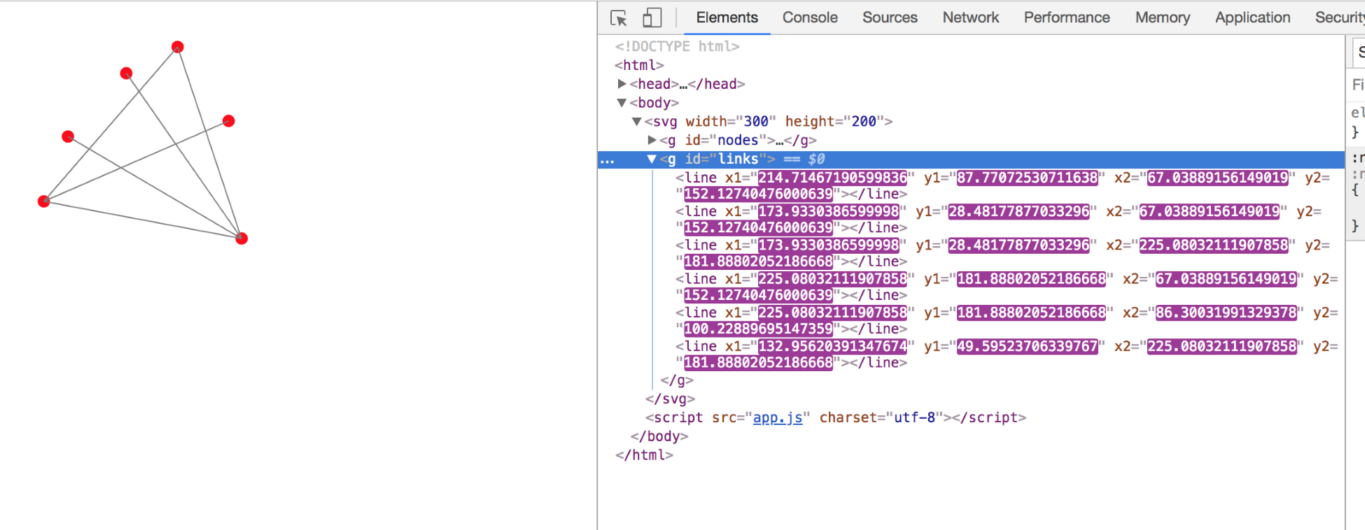Screen dimensions: 1365x530
Task: Switch to the Performance tab
Action: [x=1066, y=18]
